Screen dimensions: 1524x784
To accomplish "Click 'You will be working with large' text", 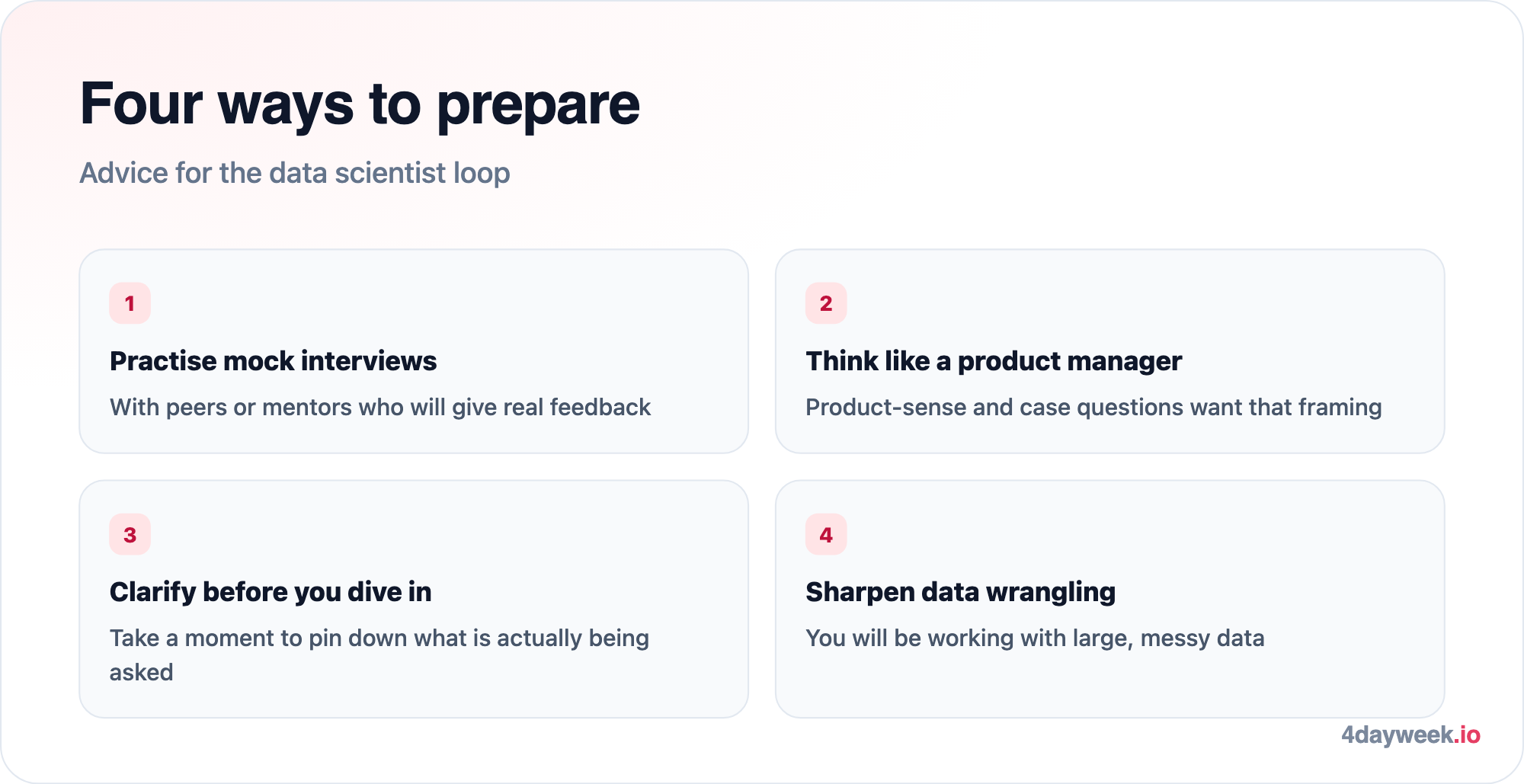I will (x=1035, y=638).
